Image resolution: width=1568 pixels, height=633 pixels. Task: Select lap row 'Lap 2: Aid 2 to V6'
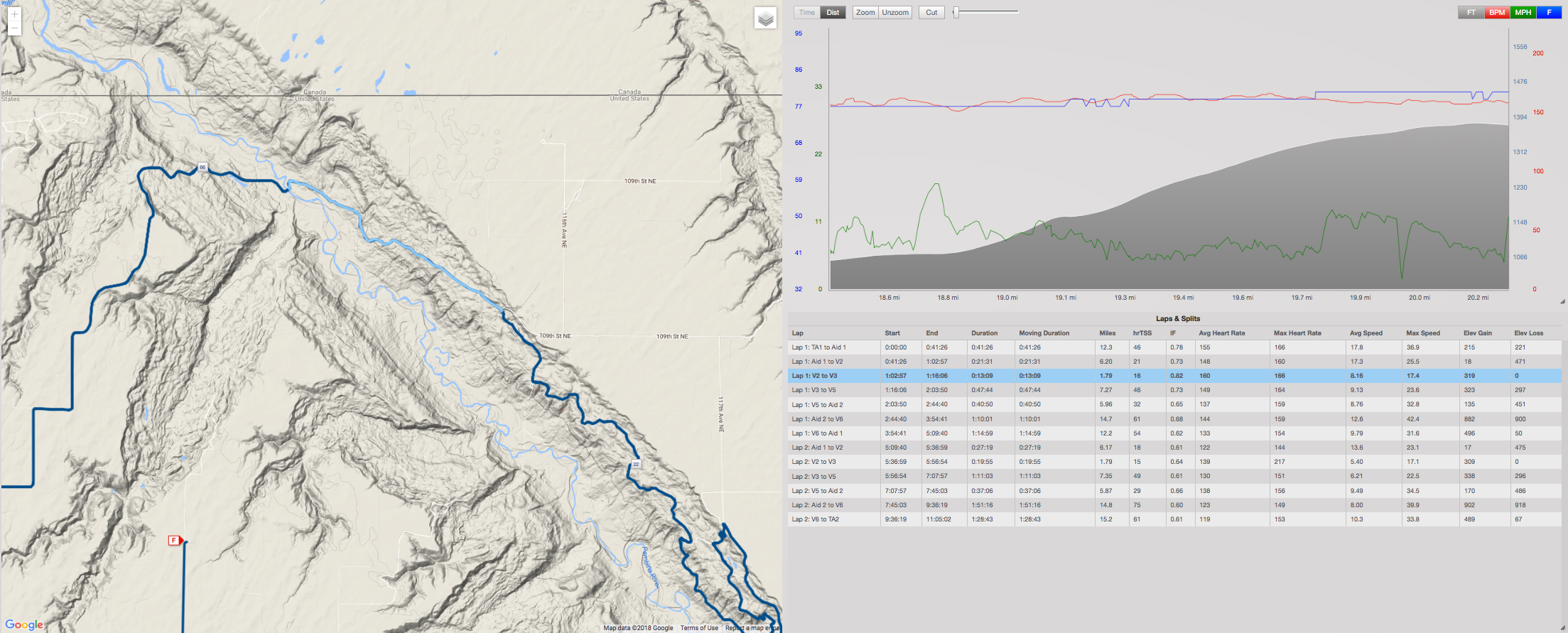pos(1174,505)
